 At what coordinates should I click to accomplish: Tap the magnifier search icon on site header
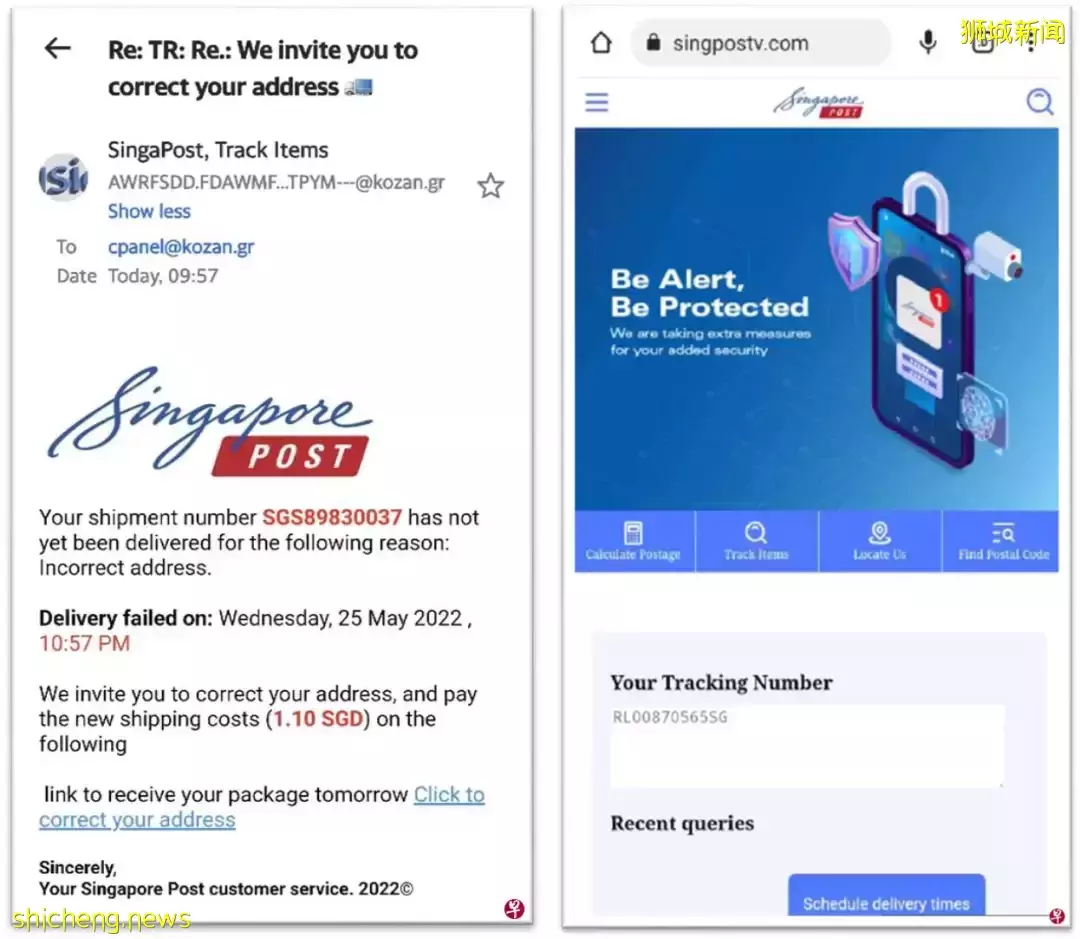tap(1039, 102)
